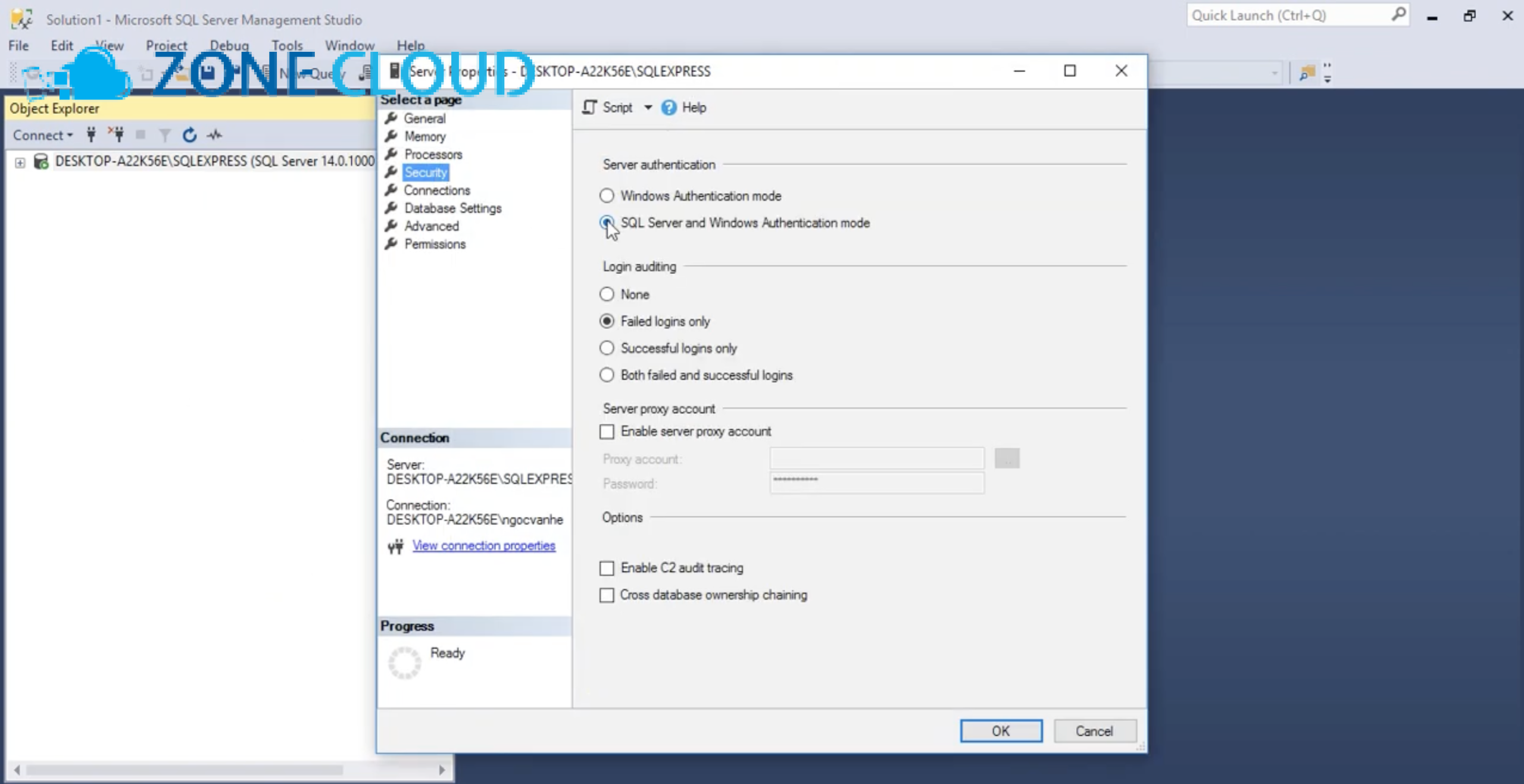
Task: Click the Object Explorer horizontal scrollbar
Action: coord(185,770)
